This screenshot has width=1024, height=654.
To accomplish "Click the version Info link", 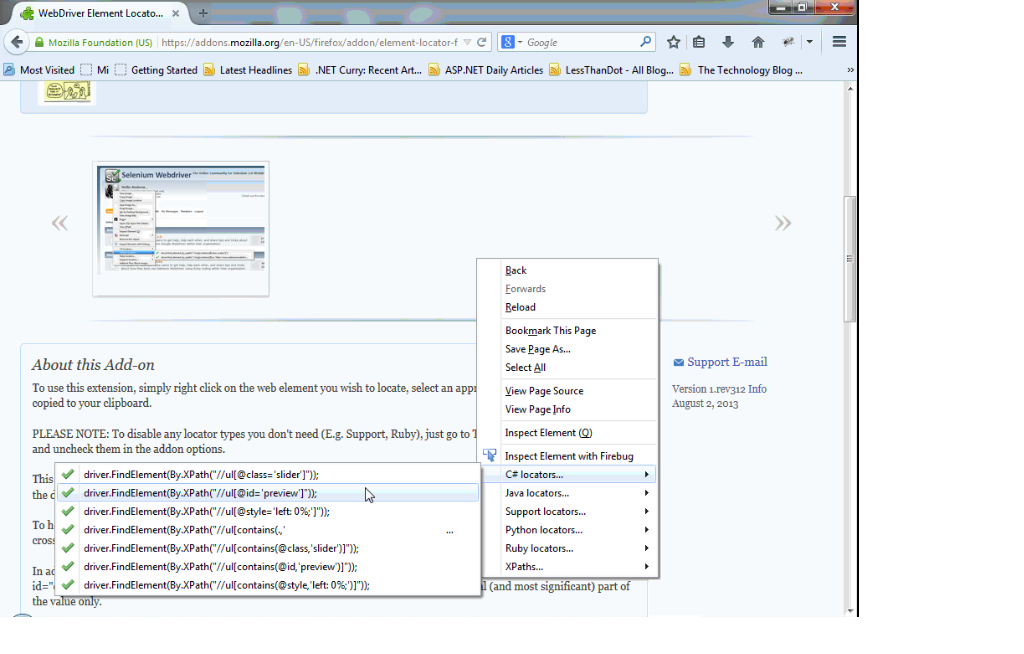I will (757, 389).
